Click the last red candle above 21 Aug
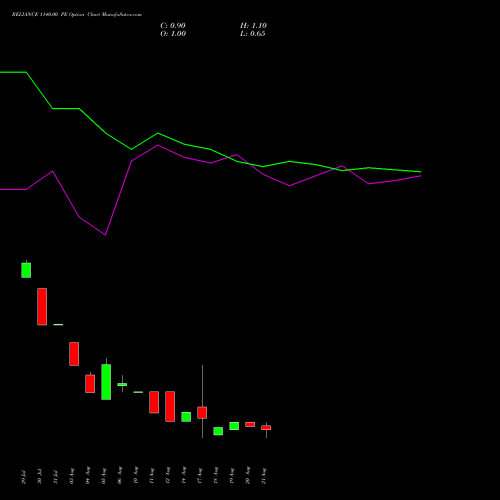 pyautogui.click(x=266, y=428)
